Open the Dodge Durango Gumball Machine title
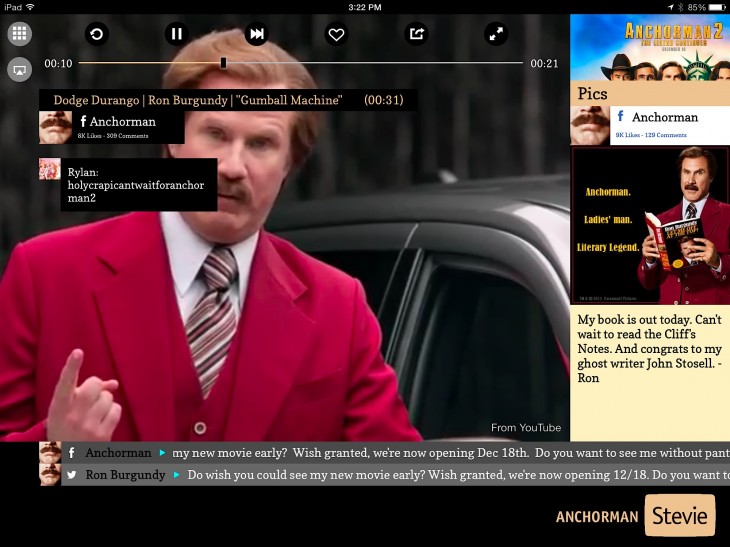730x547 pixels. pos(228,100)
